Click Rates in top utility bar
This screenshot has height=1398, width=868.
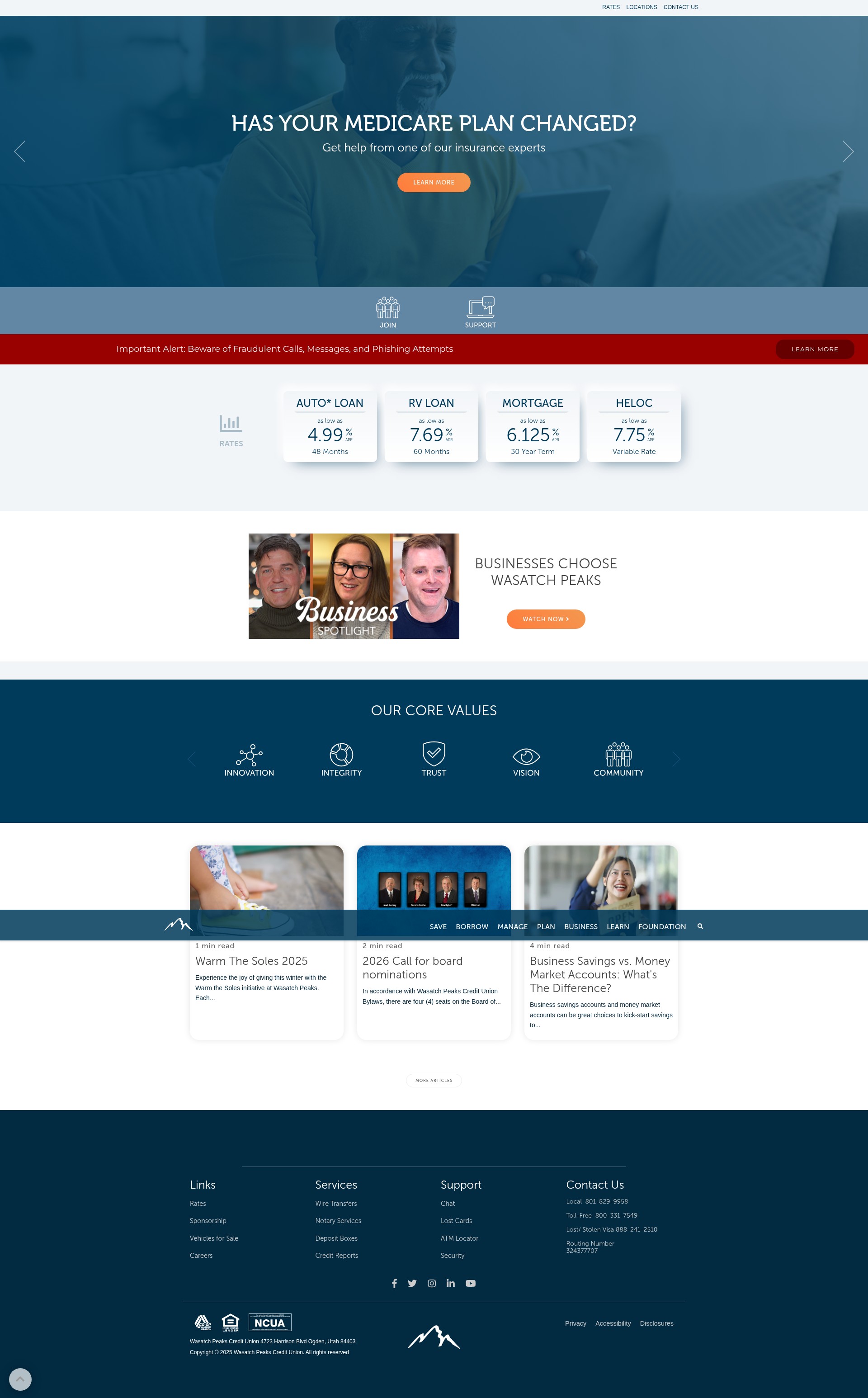click(611, 8)
